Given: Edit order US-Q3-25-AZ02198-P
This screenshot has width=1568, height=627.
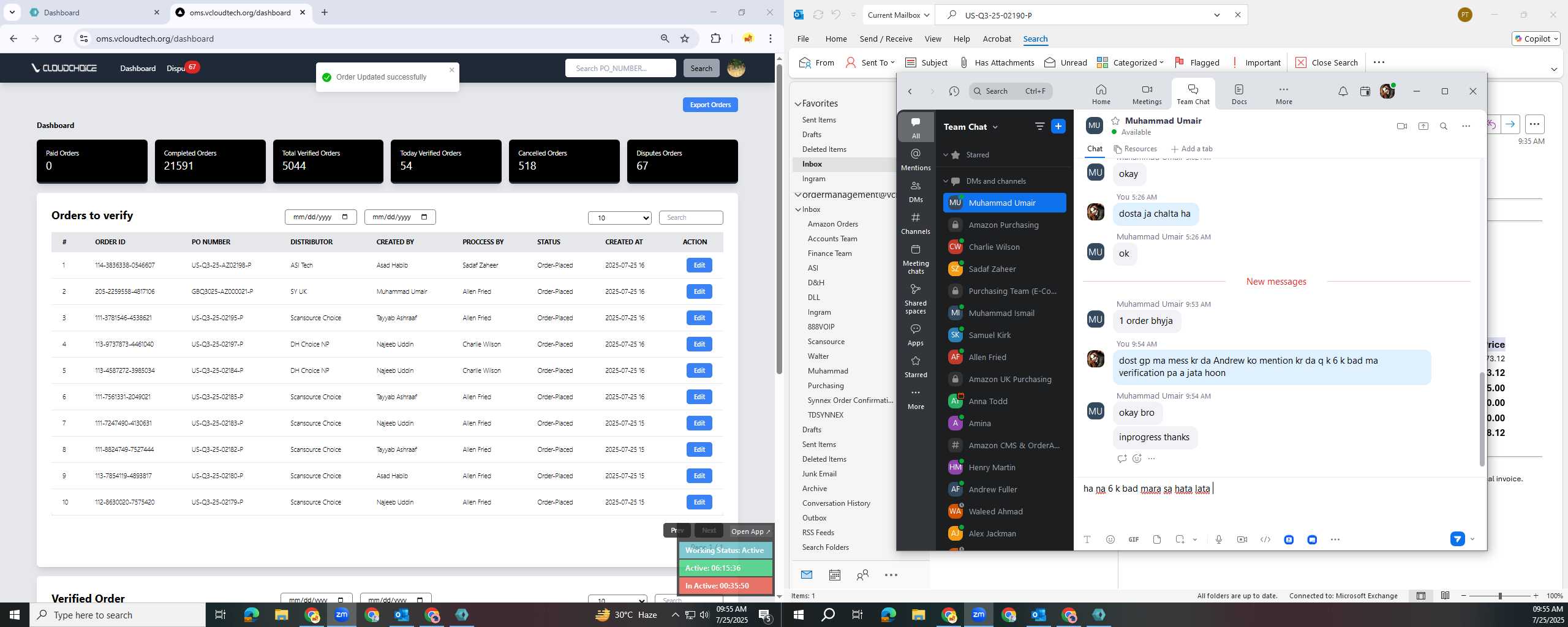Looking at the screenshot, I should click(x=699, y=265).
